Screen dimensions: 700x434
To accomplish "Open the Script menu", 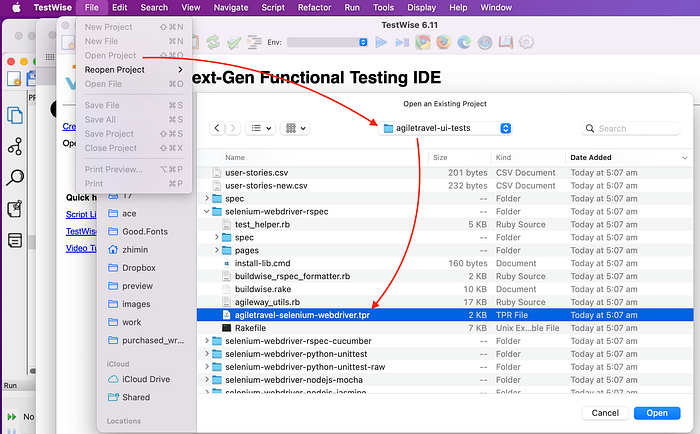I will pos(273,8).
